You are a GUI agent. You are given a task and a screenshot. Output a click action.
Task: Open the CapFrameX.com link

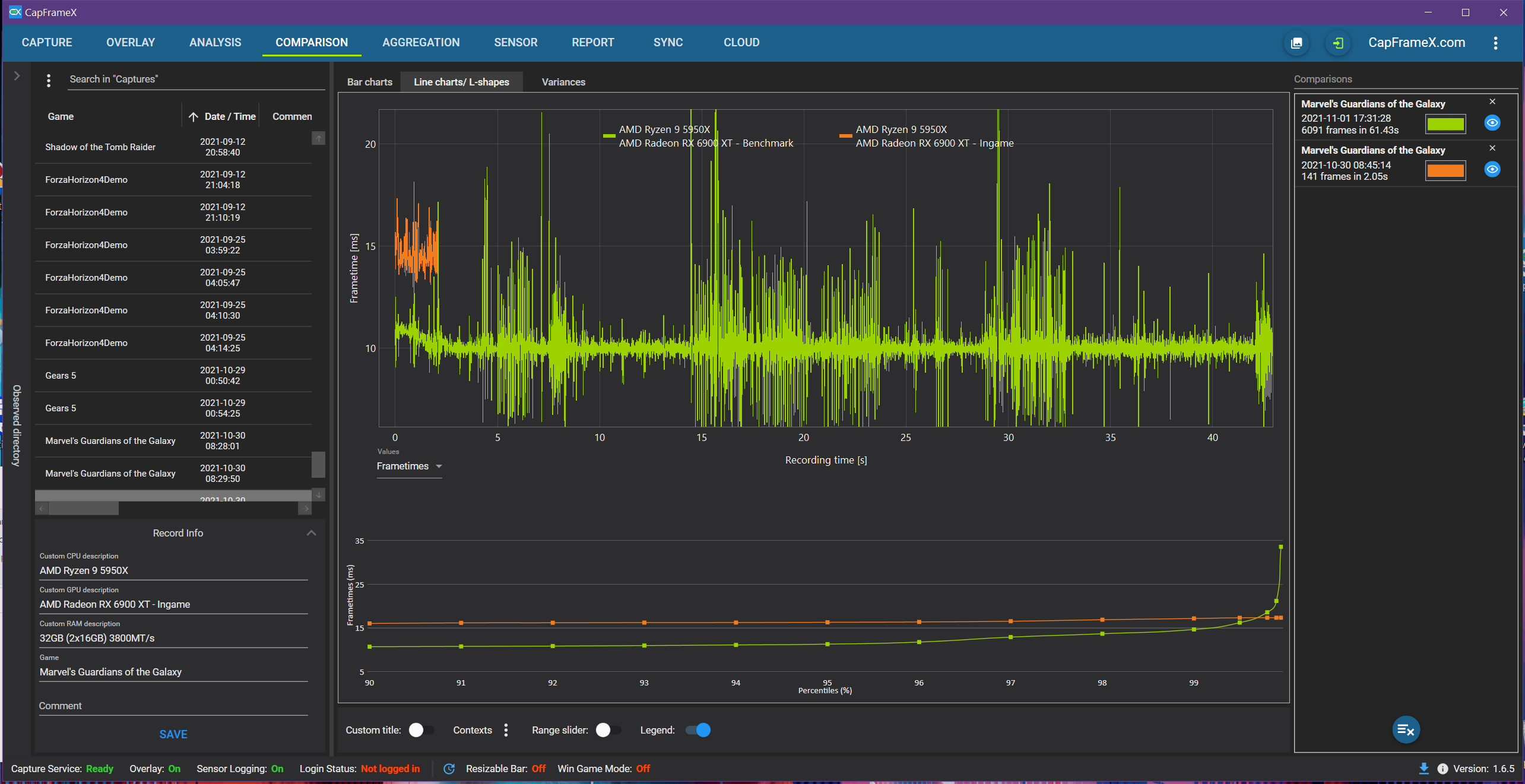pos(1416,43)
